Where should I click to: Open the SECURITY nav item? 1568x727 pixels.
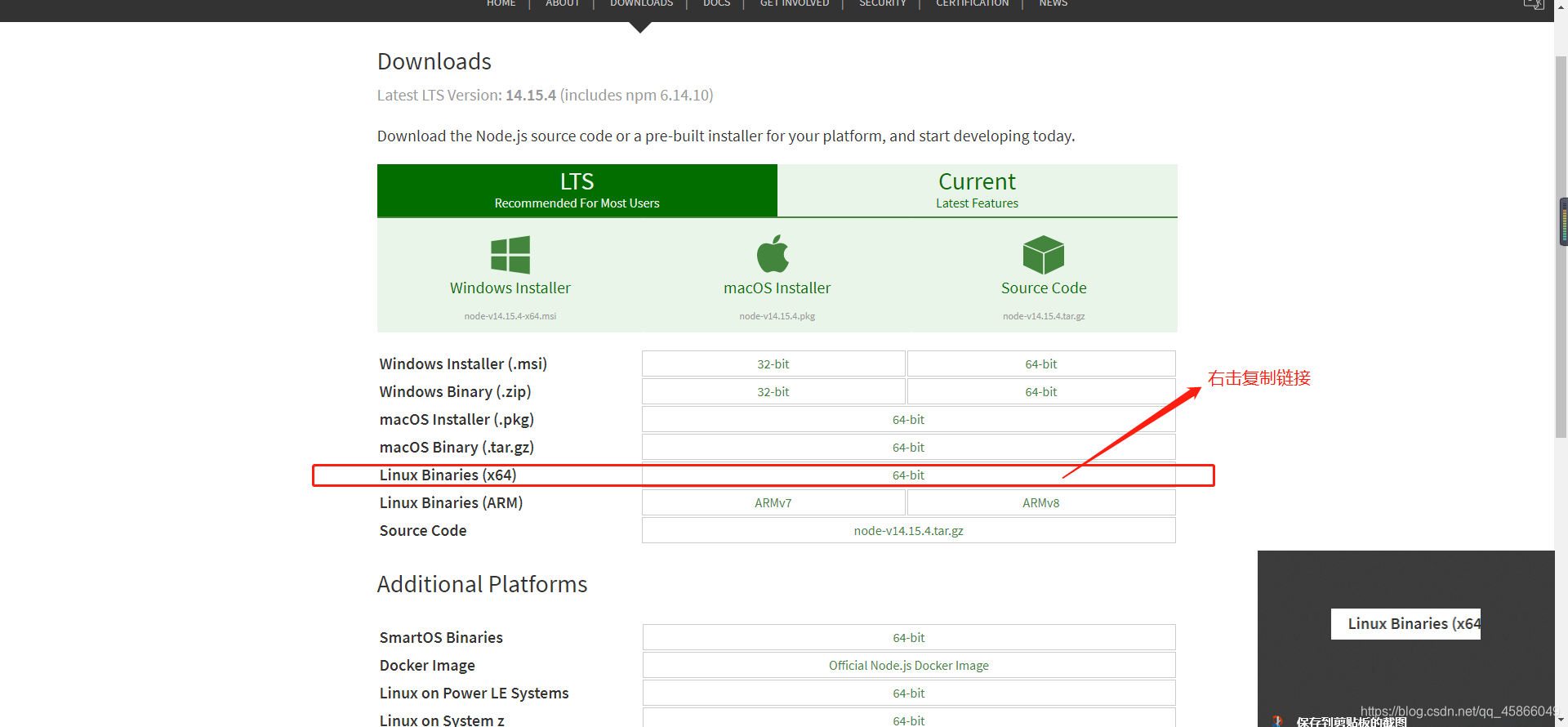click(x=883, y=4)
